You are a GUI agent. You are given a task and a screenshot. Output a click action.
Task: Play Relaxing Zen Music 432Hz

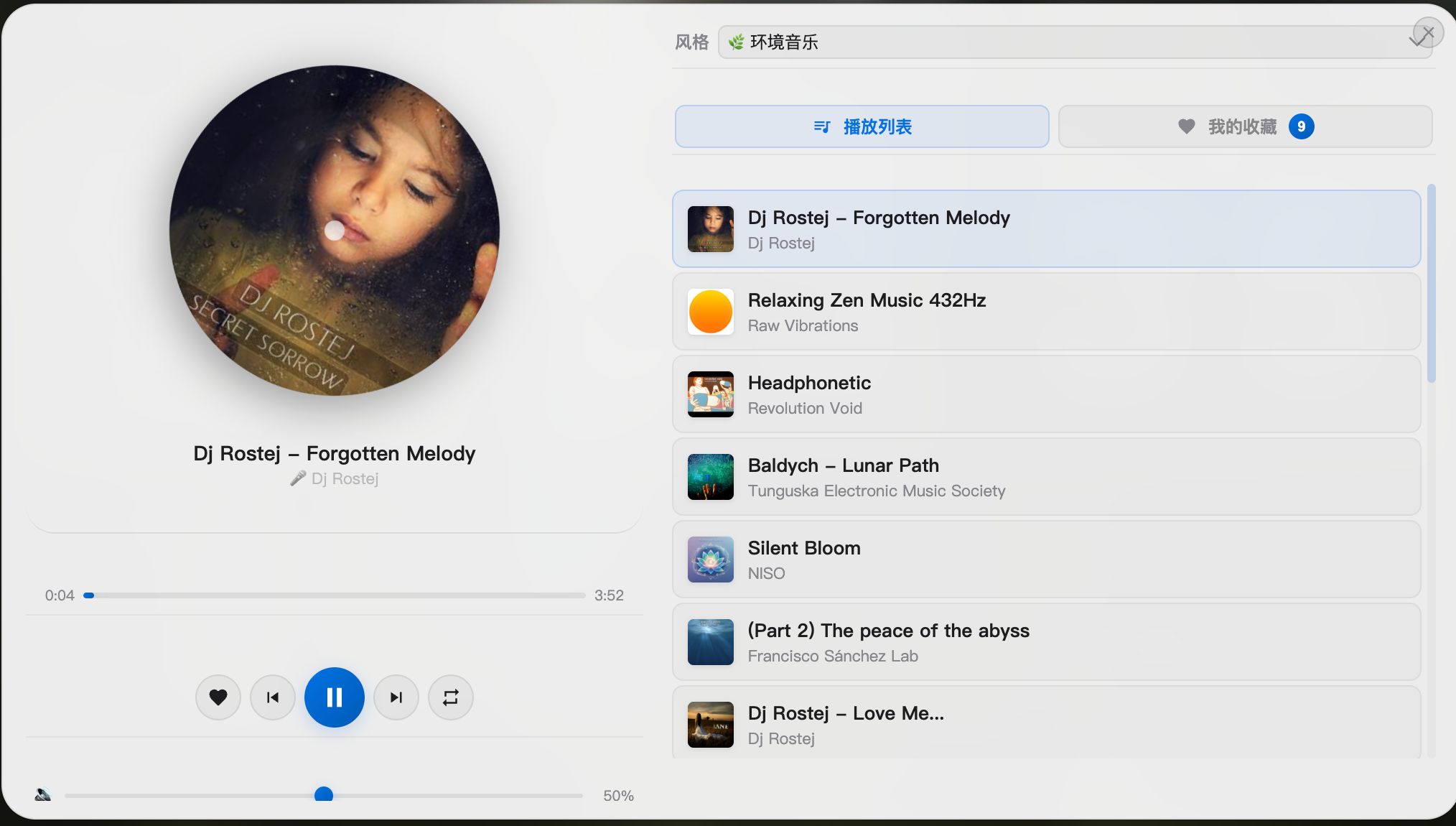tap(1046, 312)
